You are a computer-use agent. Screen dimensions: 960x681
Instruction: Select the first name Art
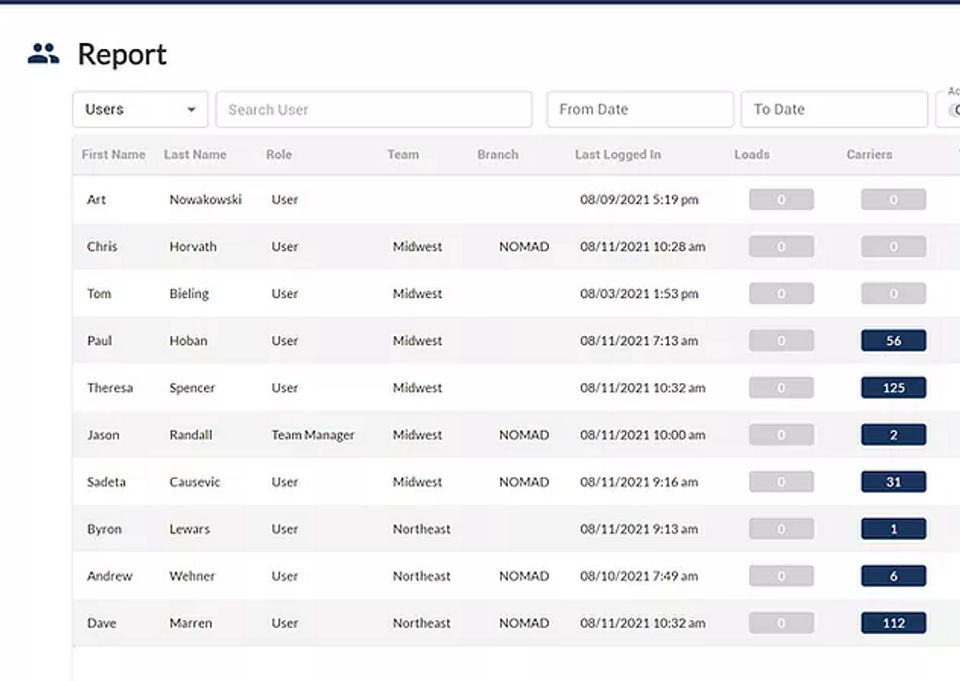pos(96,200)
